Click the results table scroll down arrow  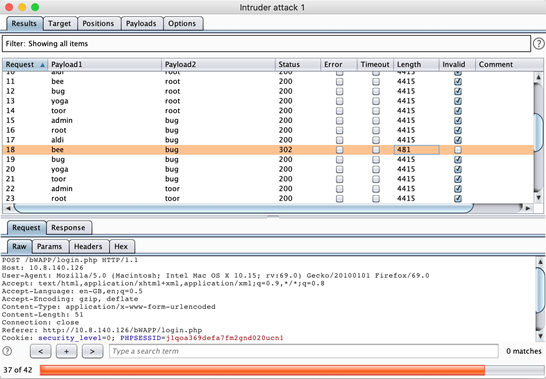538,198
